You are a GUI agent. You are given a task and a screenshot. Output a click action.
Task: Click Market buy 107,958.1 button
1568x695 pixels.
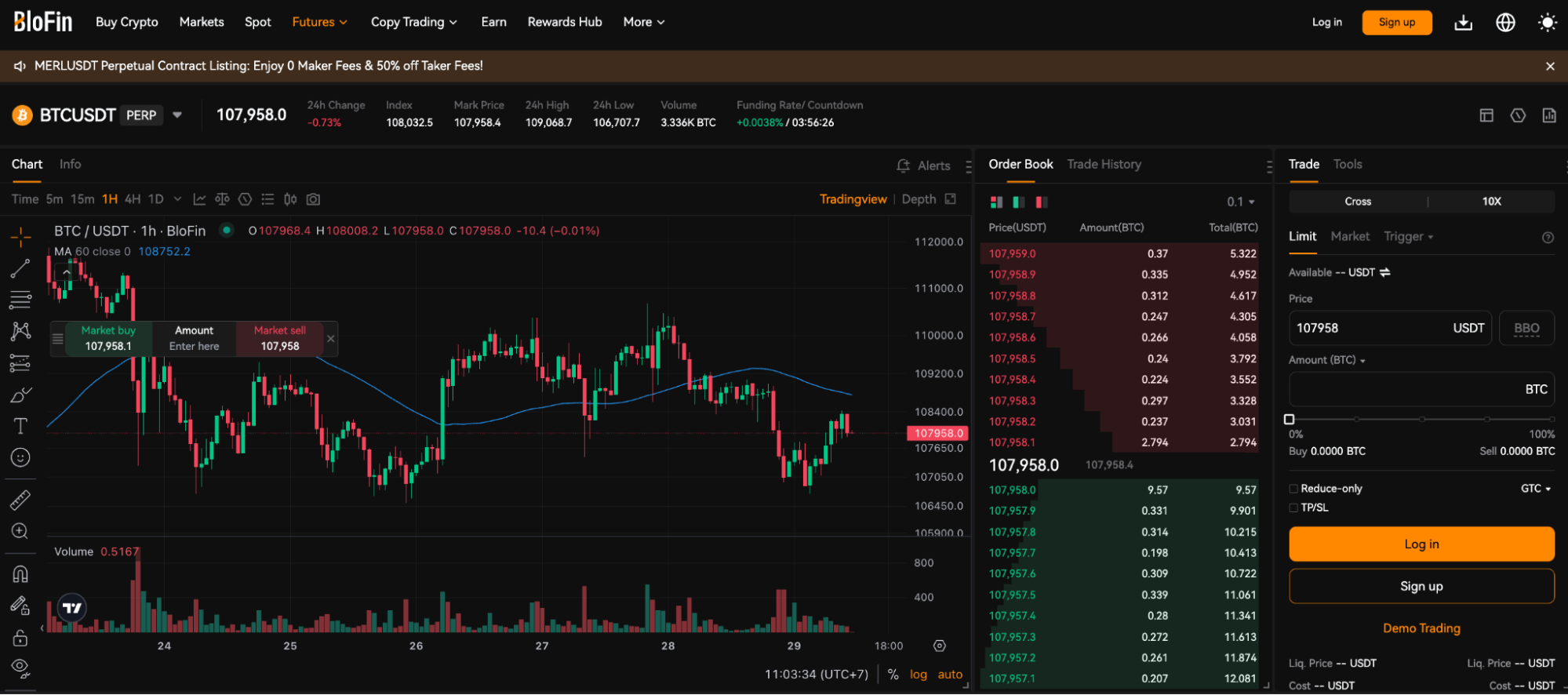(x=108, y=339)
